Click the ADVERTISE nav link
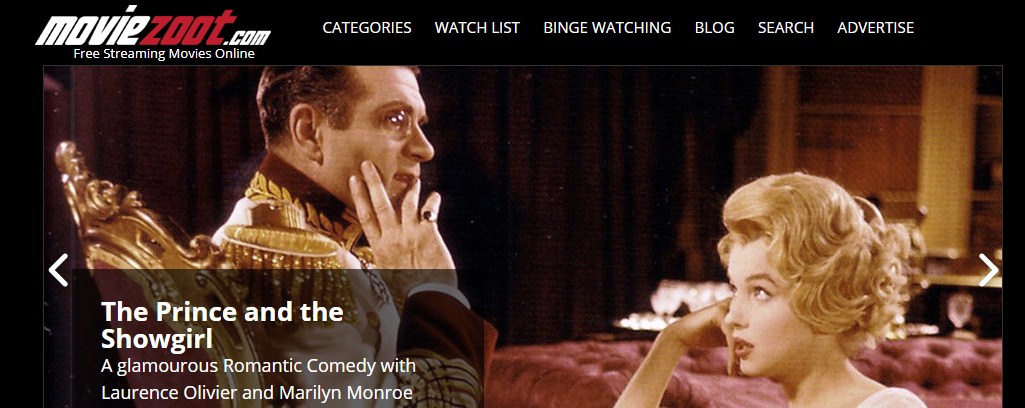1025x408 pixels. coord(875,27)
